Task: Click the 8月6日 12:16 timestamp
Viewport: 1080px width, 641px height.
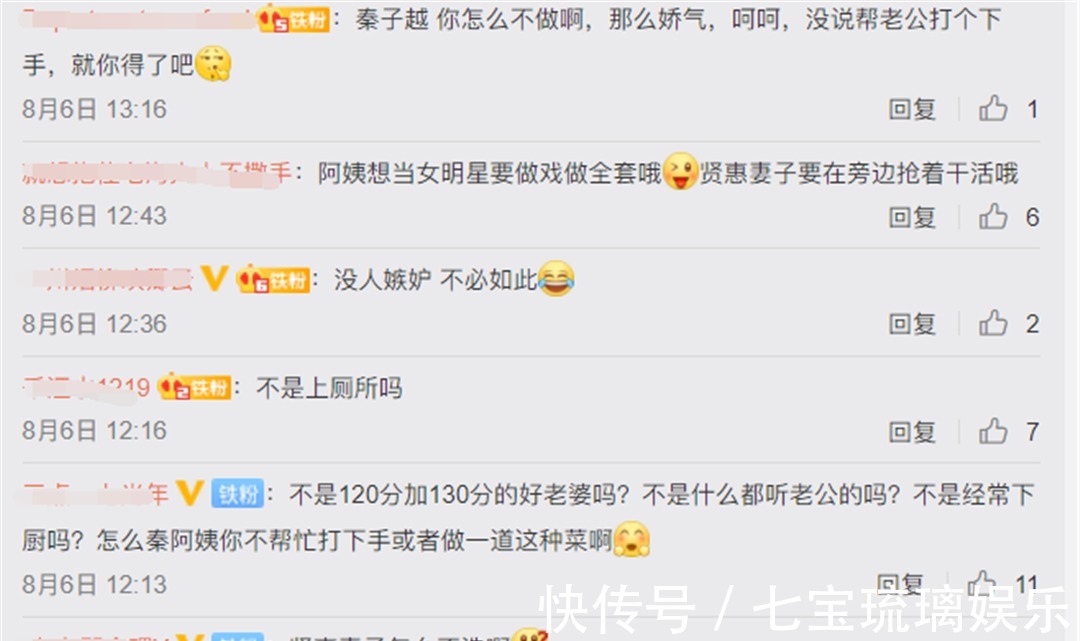Action: tap(94, 431)
